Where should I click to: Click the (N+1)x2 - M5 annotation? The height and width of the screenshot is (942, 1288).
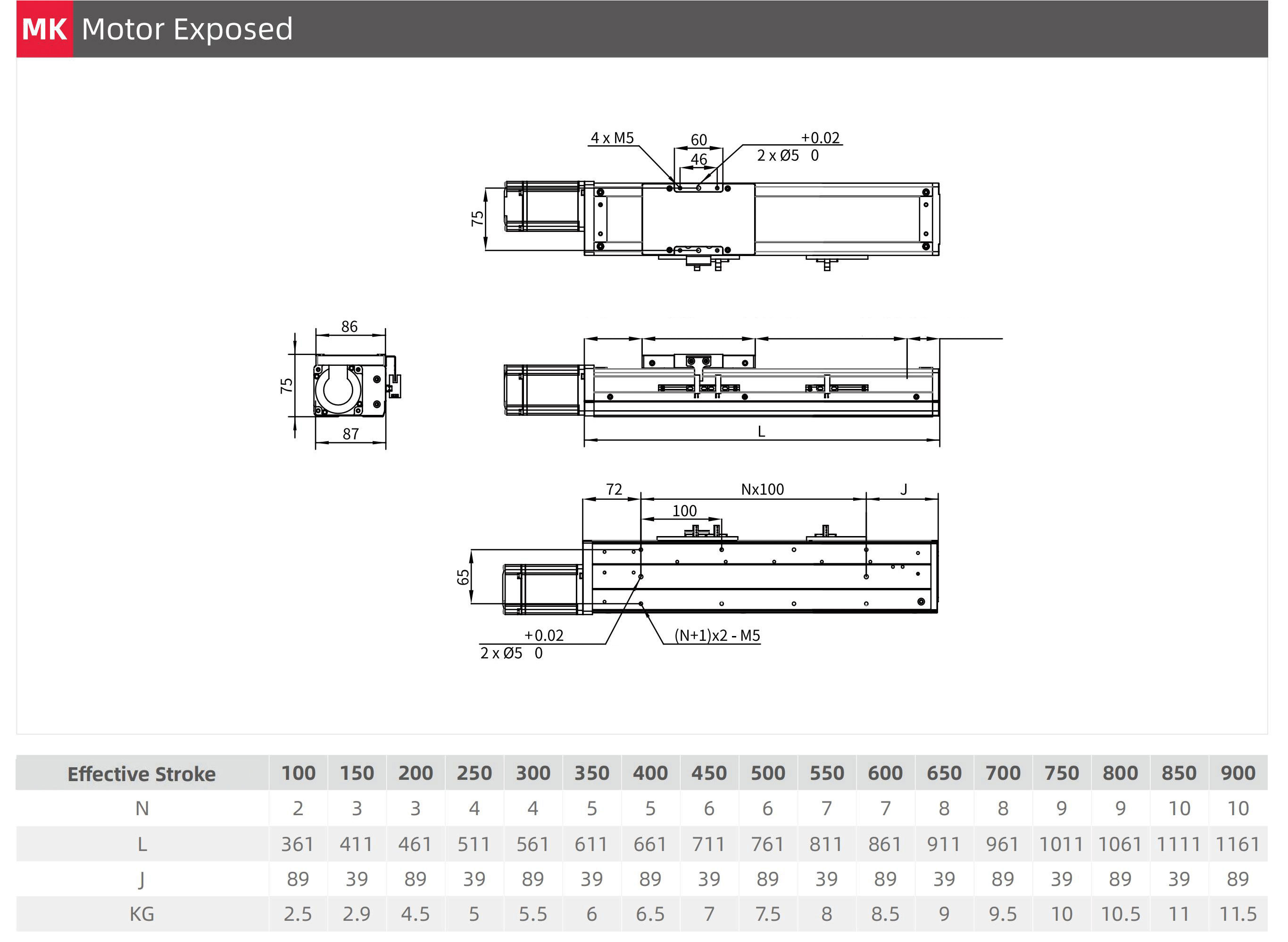(x=717, y=635)
